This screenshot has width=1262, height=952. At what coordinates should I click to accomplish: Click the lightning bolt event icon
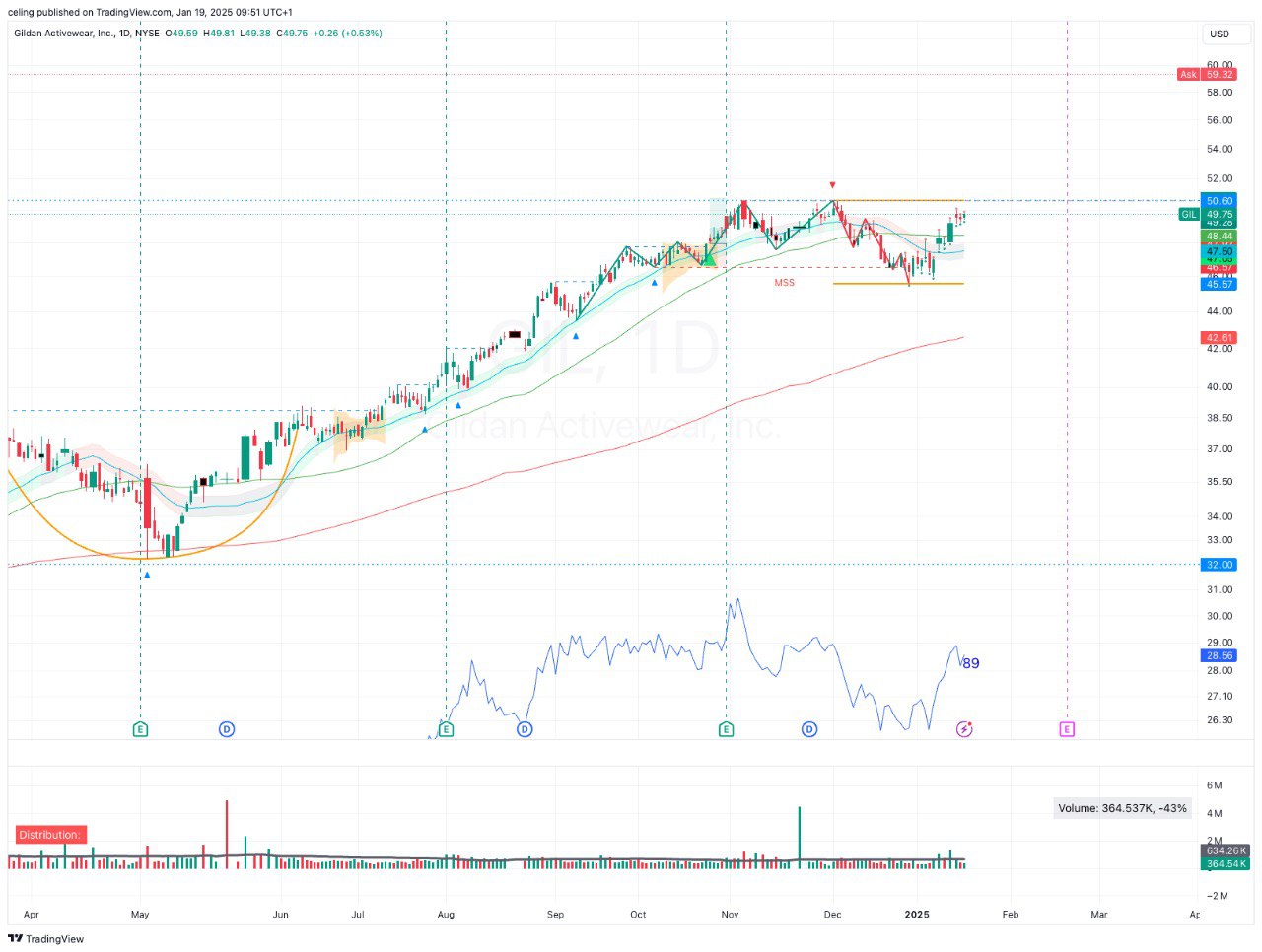pyautogui.click(x=965, y=729)
